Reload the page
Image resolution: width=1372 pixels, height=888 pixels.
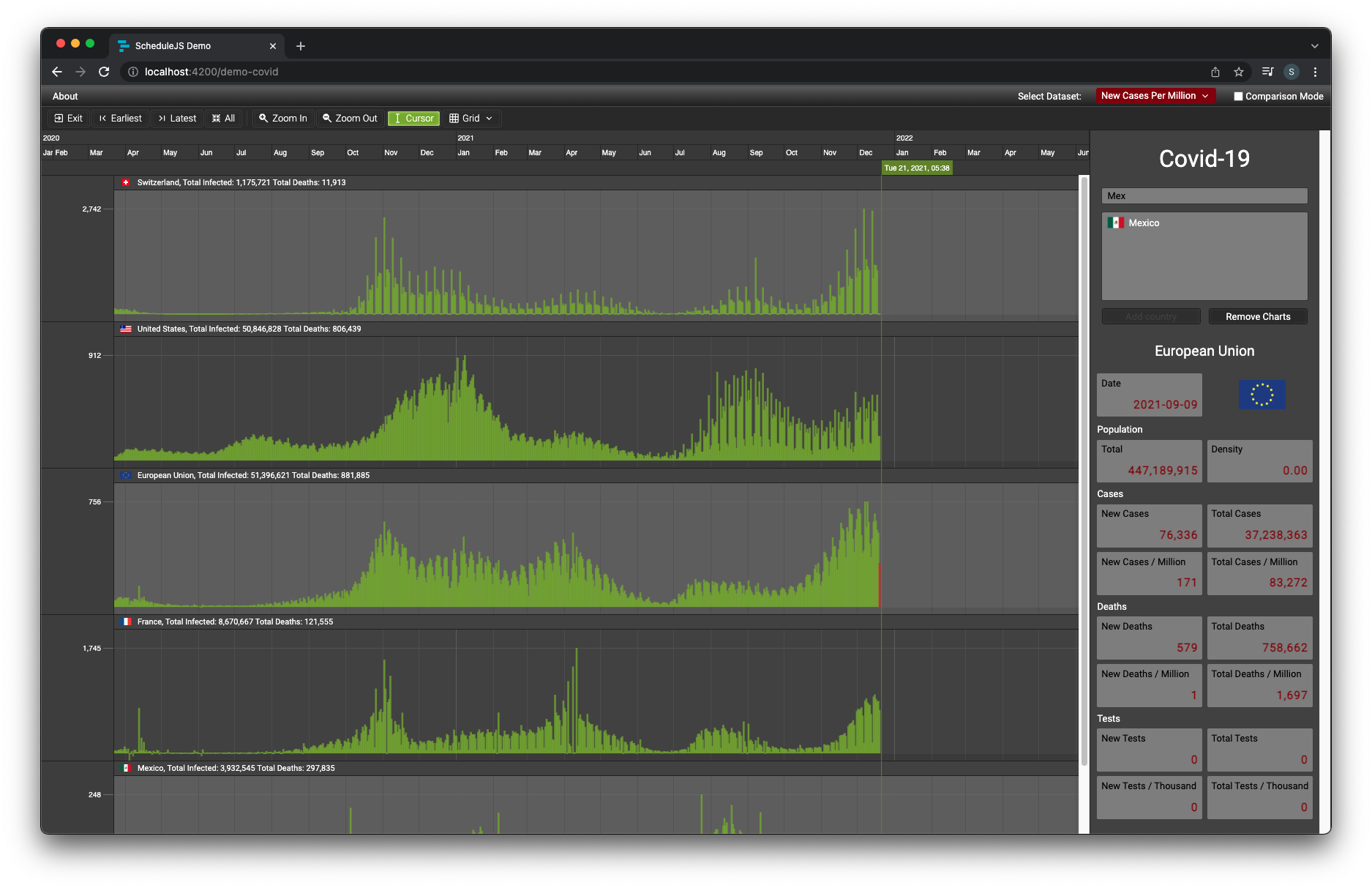[x=104, y=72]
